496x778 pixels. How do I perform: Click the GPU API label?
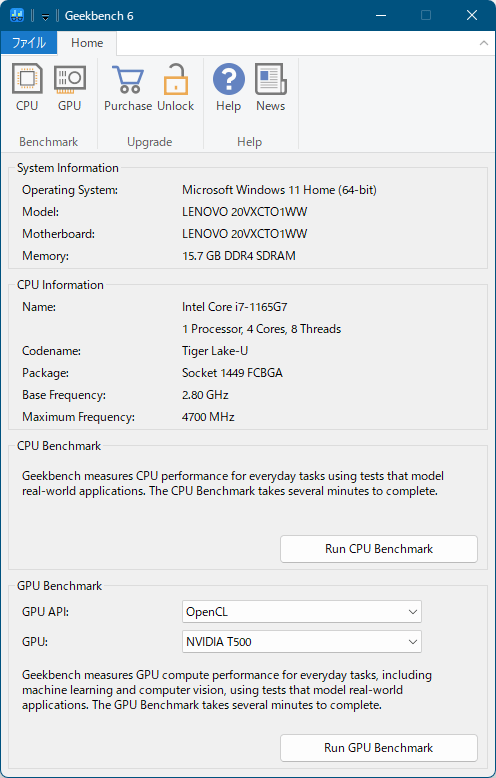coord(45,612)
